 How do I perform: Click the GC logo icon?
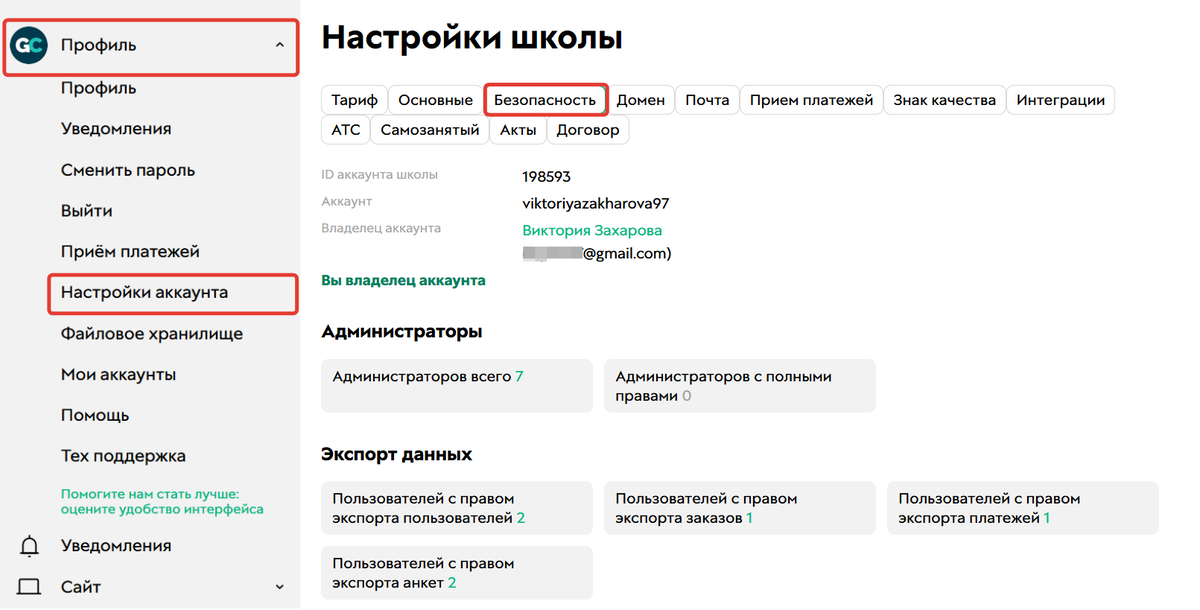click(29, 45)
